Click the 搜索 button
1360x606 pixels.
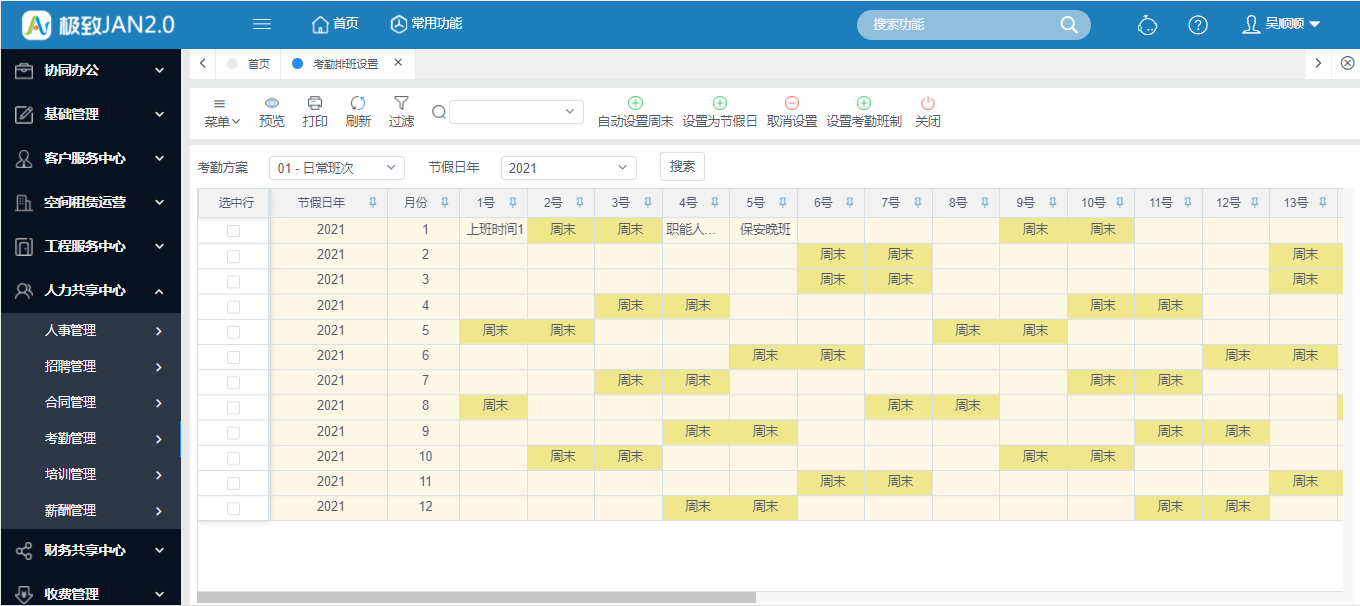[x=682, y=167]
